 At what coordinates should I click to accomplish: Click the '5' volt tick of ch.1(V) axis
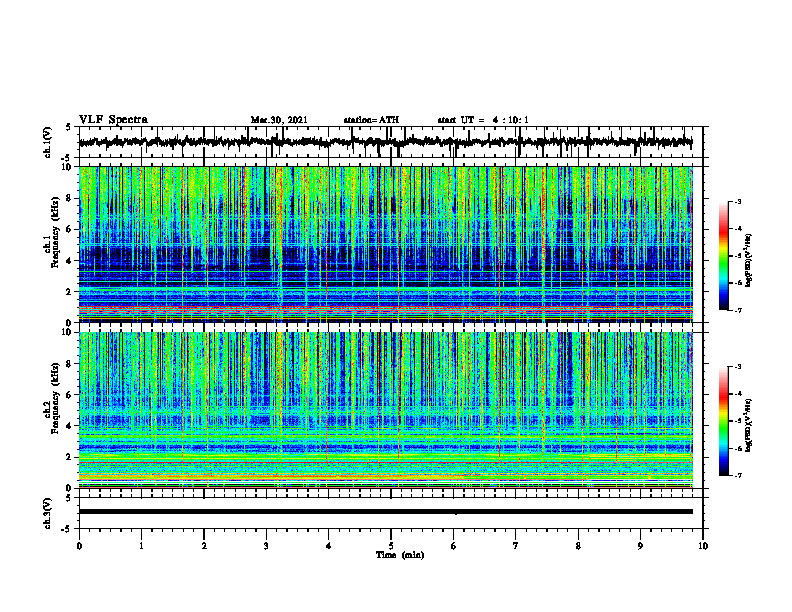[68, 128]
